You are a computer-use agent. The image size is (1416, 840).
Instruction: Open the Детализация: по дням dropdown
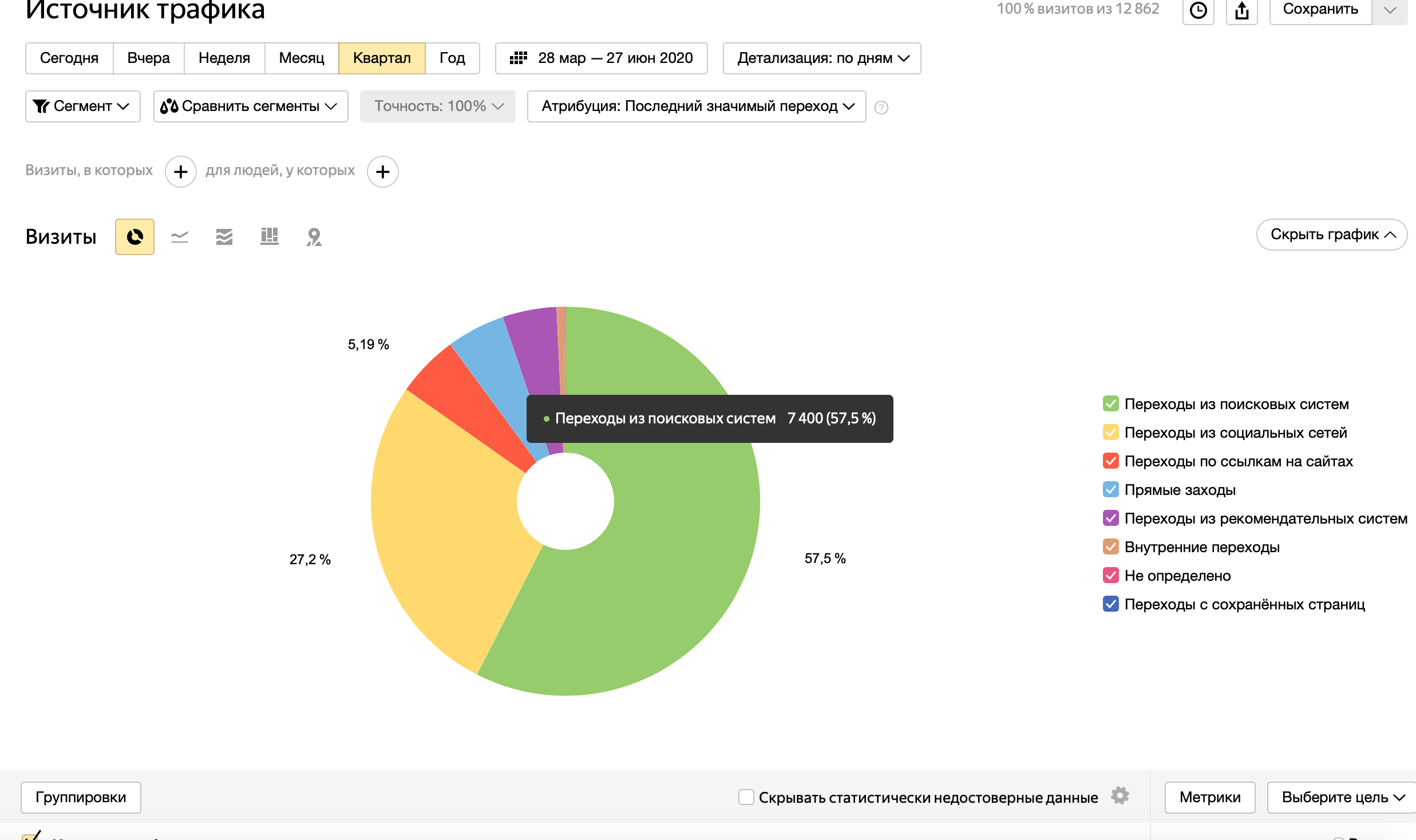tap(822, 58)
